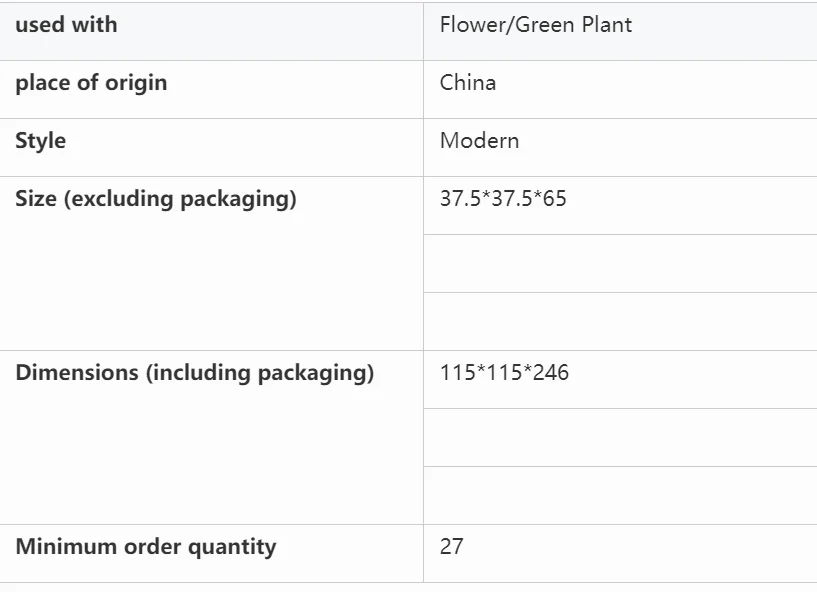The width and height of the screenshot is (817, 592).
Task: Select the "Flower/Green Plant" value cell
Action: click(535, 25)
